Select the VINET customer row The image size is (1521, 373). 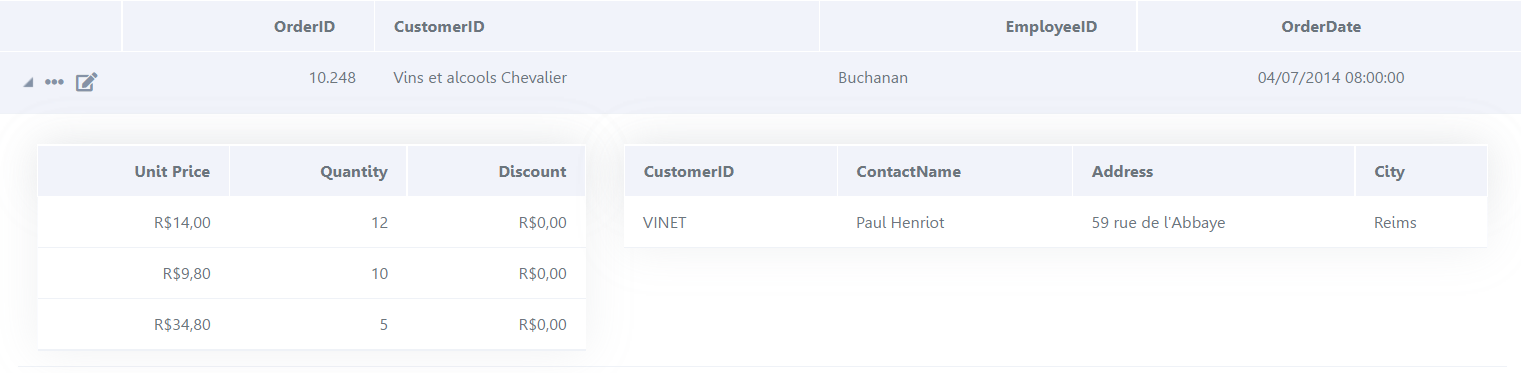point(1055,223)
